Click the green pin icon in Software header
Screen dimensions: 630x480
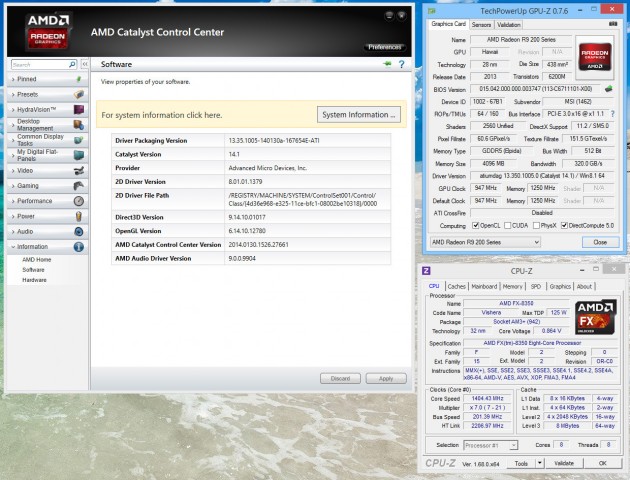386,64
